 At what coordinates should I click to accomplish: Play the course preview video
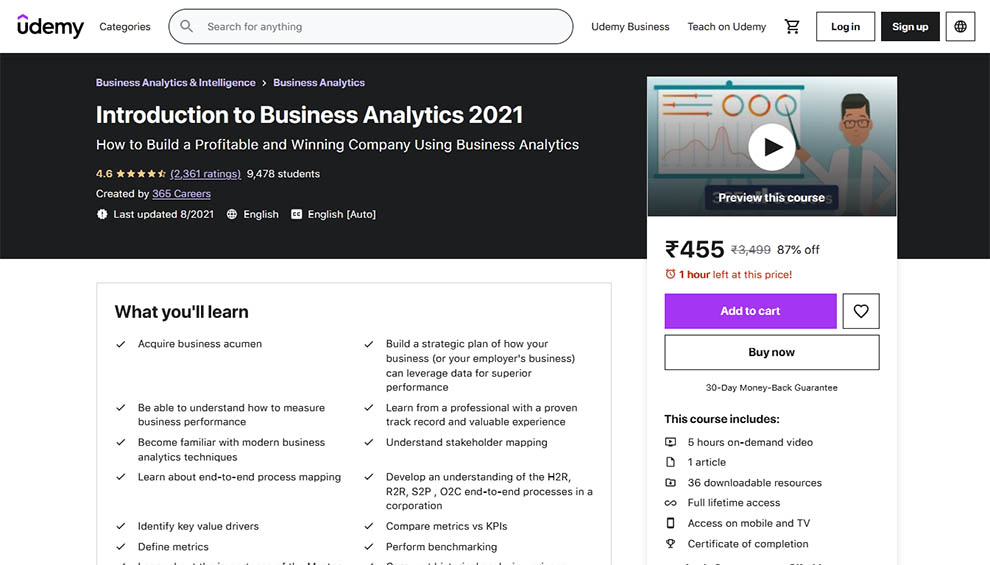pos(772,147)
